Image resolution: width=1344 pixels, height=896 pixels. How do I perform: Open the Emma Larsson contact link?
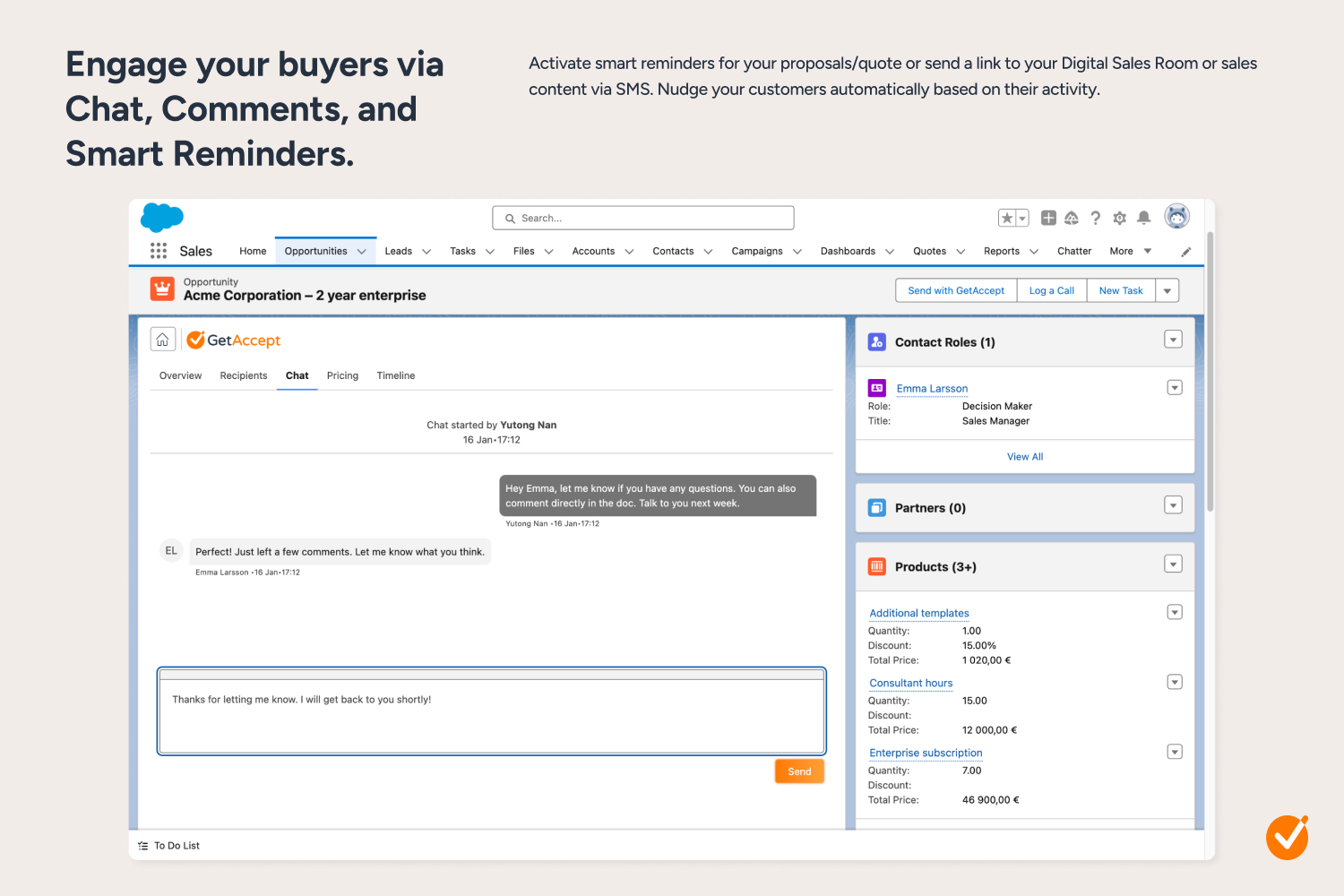tap(932, 389)
